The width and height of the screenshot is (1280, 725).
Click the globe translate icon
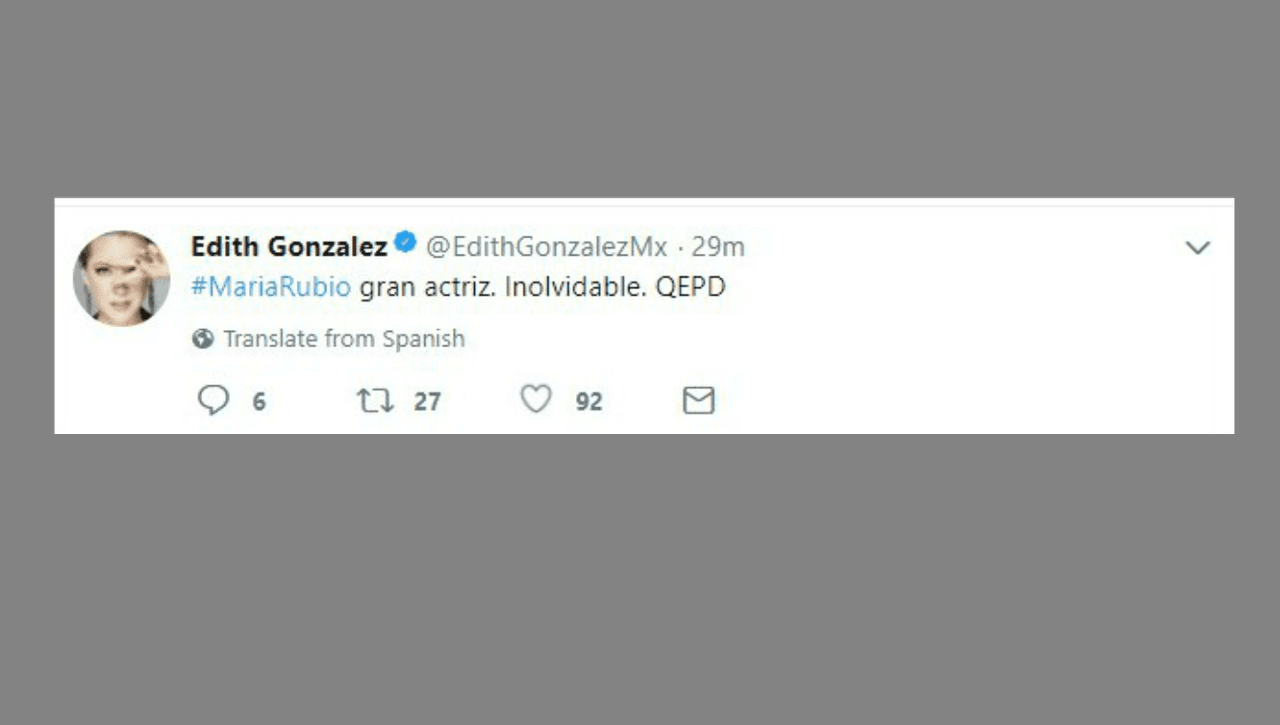click(201, 338)
